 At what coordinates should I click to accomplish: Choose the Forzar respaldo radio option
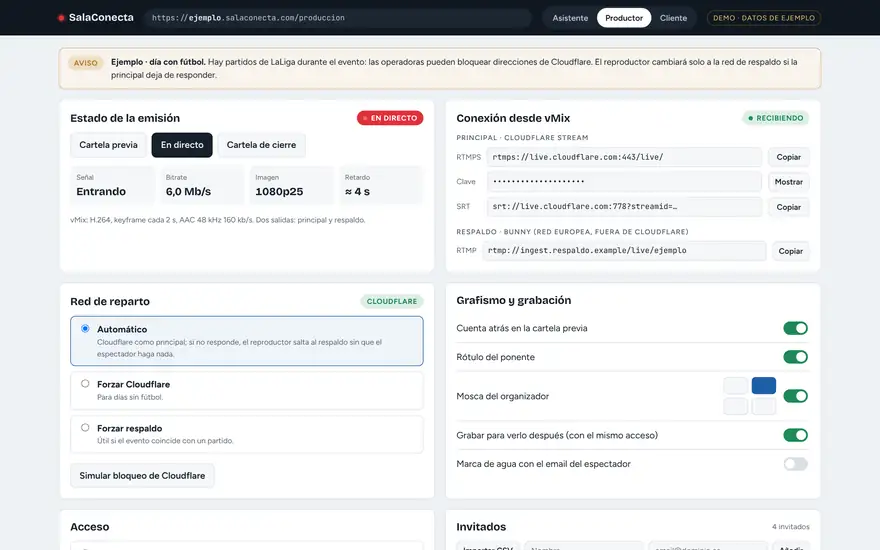coord(85,427)
